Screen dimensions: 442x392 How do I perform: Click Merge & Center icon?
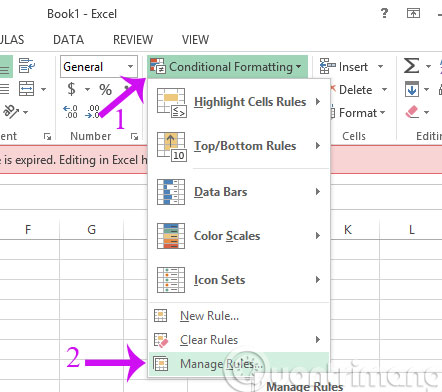[x=26, y=89]
